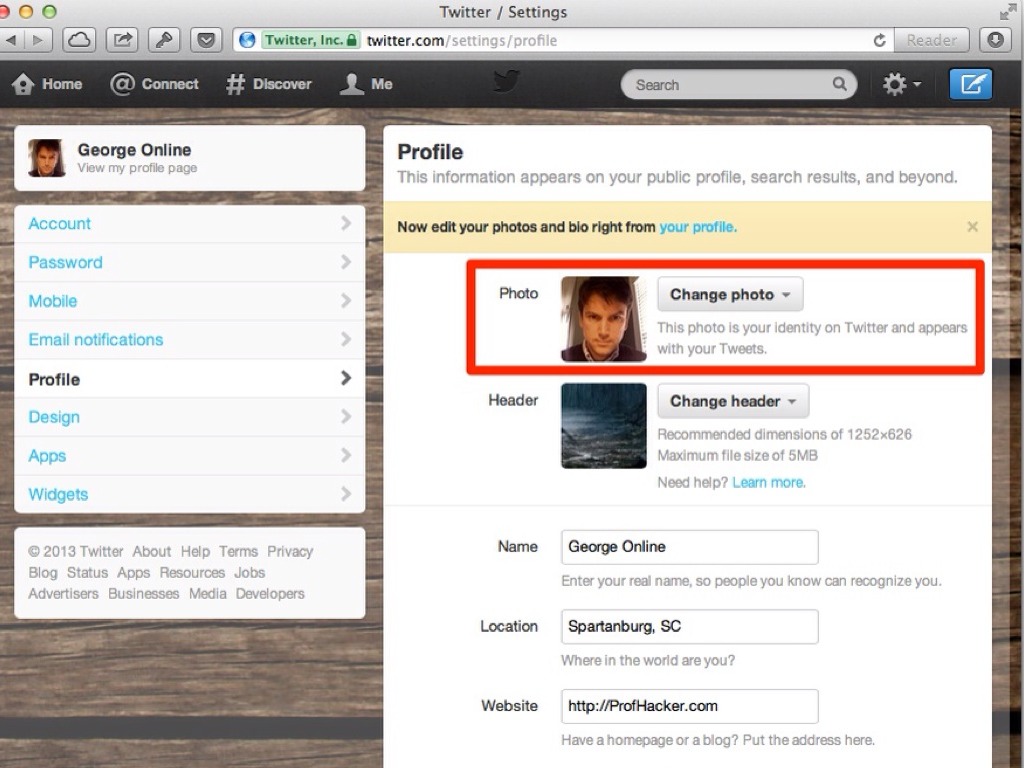
Task: Click the header image thumbnail
Action: [604, 426]
